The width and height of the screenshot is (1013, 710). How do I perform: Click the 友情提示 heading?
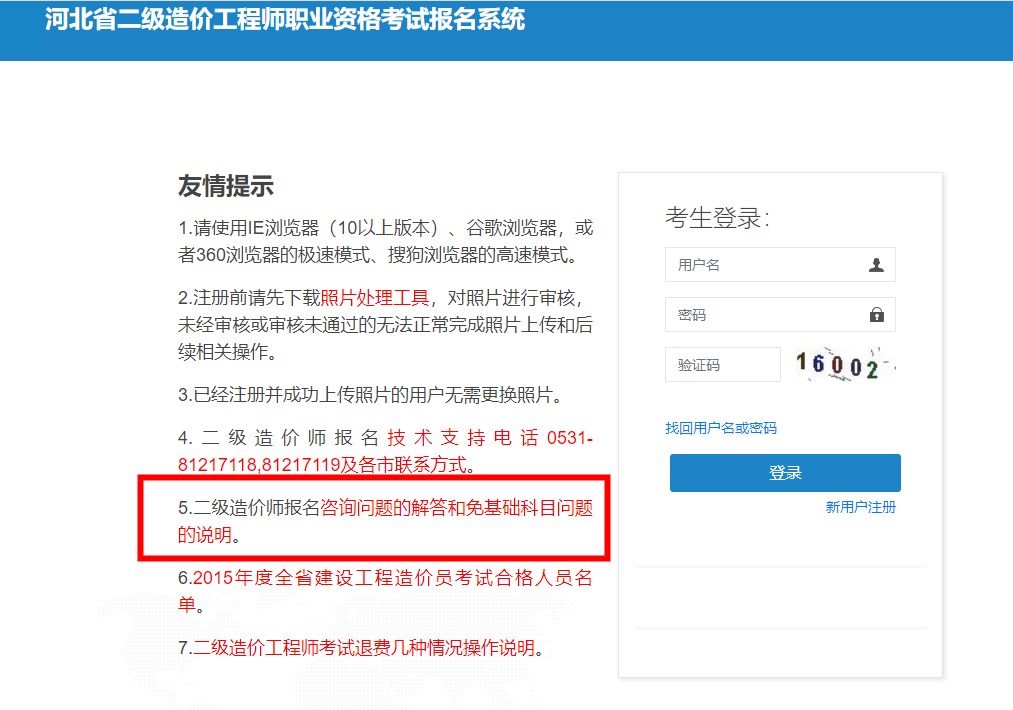pos(226,186)
